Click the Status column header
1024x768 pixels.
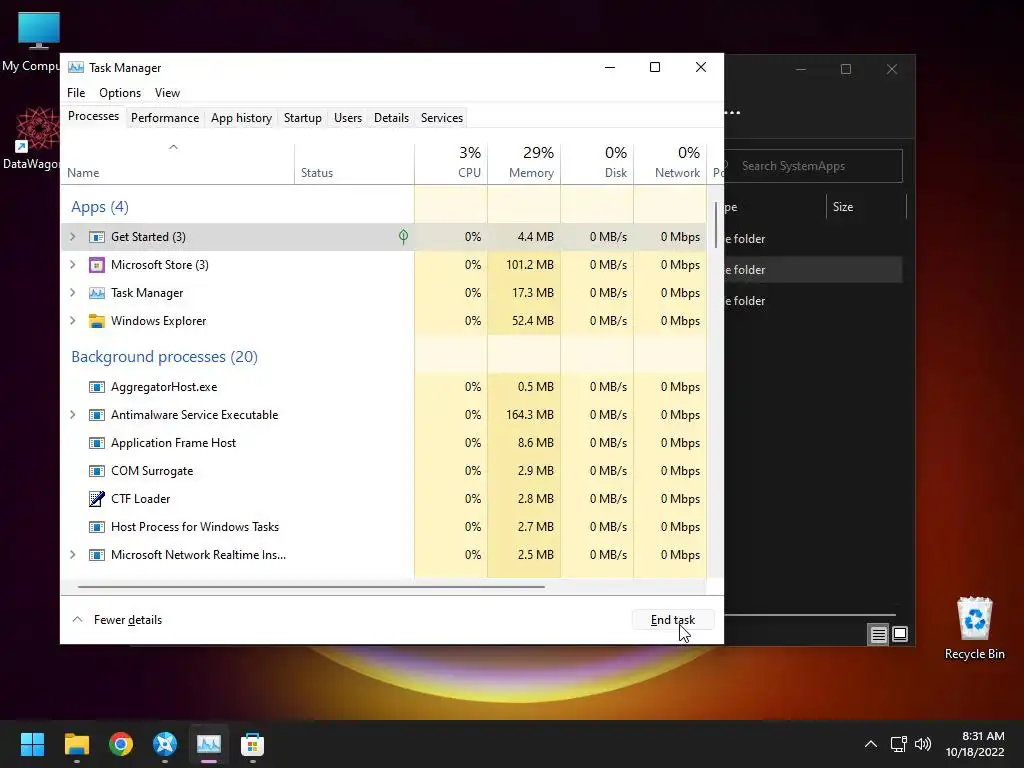click(354, 163)
